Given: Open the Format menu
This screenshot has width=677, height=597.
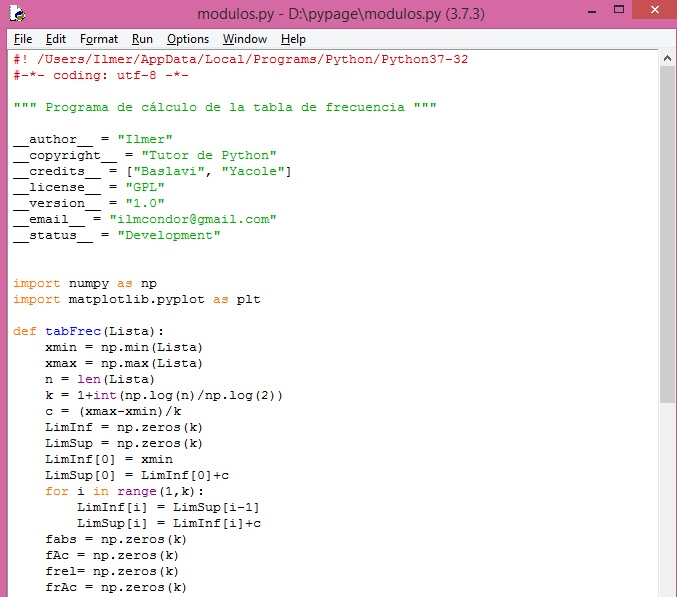Looking at the screenshot, I should pos(99,39).
